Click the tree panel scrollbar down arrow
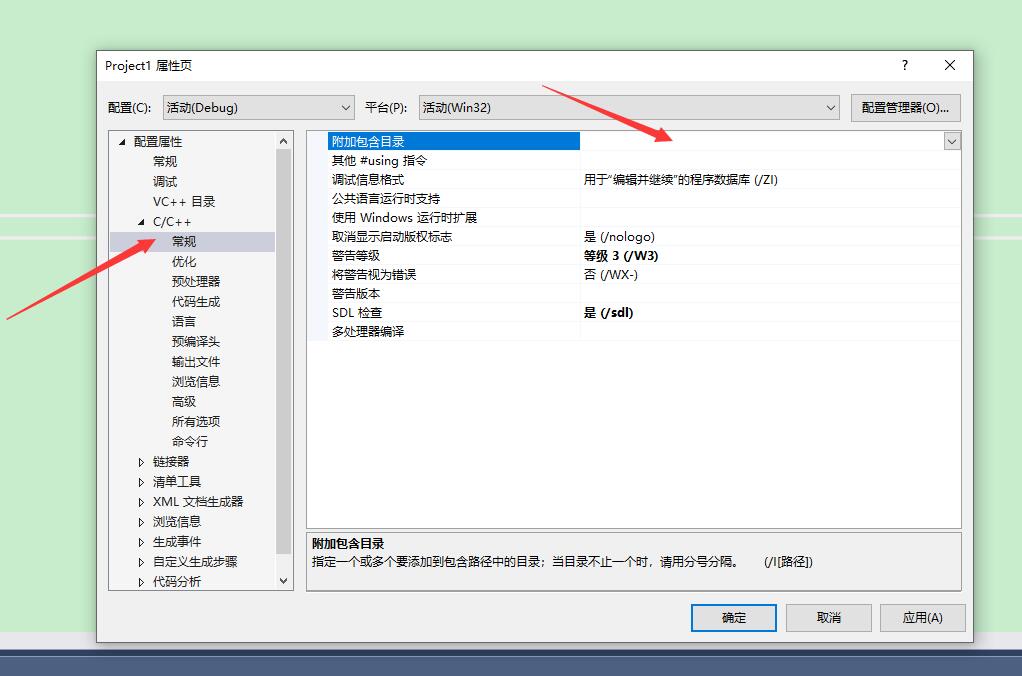Viewport: 1022px width, 676px height. (x=283, y=581)
